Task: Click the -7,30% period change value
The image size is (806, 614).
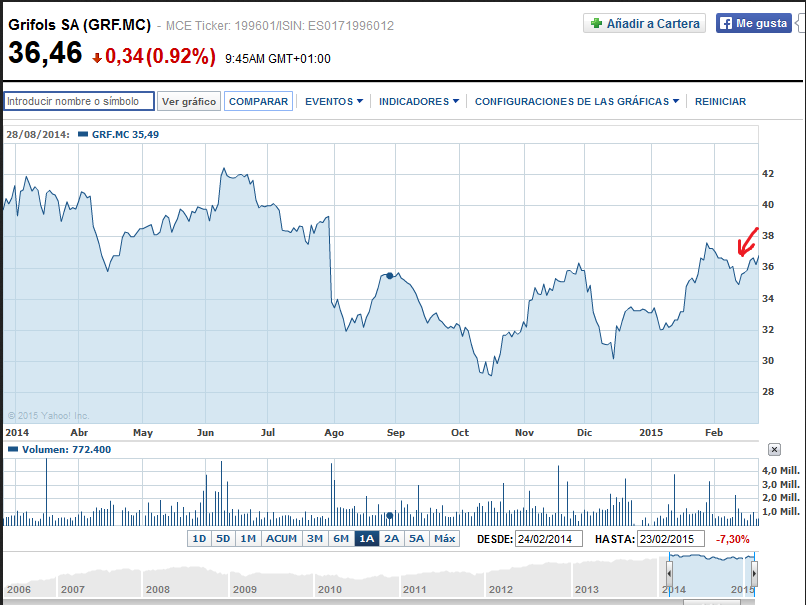Action: (732, 539)
